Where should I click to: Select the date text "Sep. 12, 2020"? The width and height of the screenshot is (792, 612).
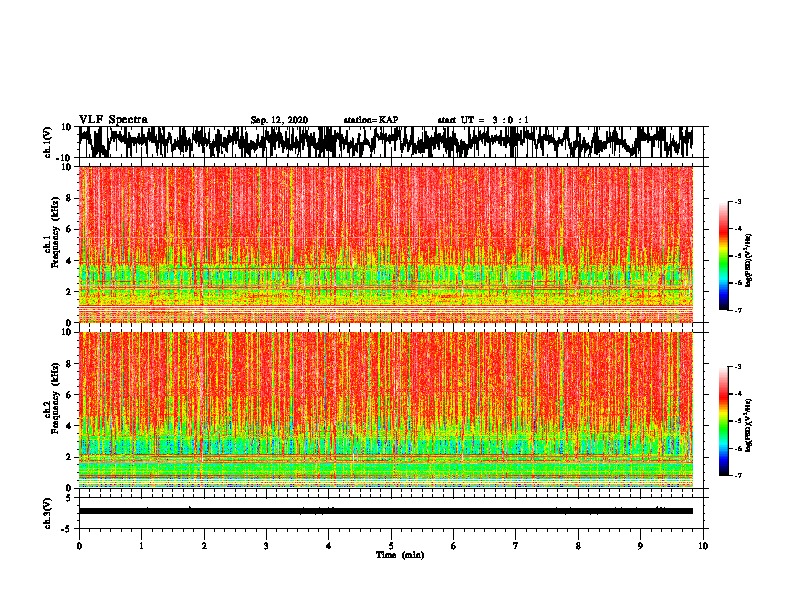point(279,120)
